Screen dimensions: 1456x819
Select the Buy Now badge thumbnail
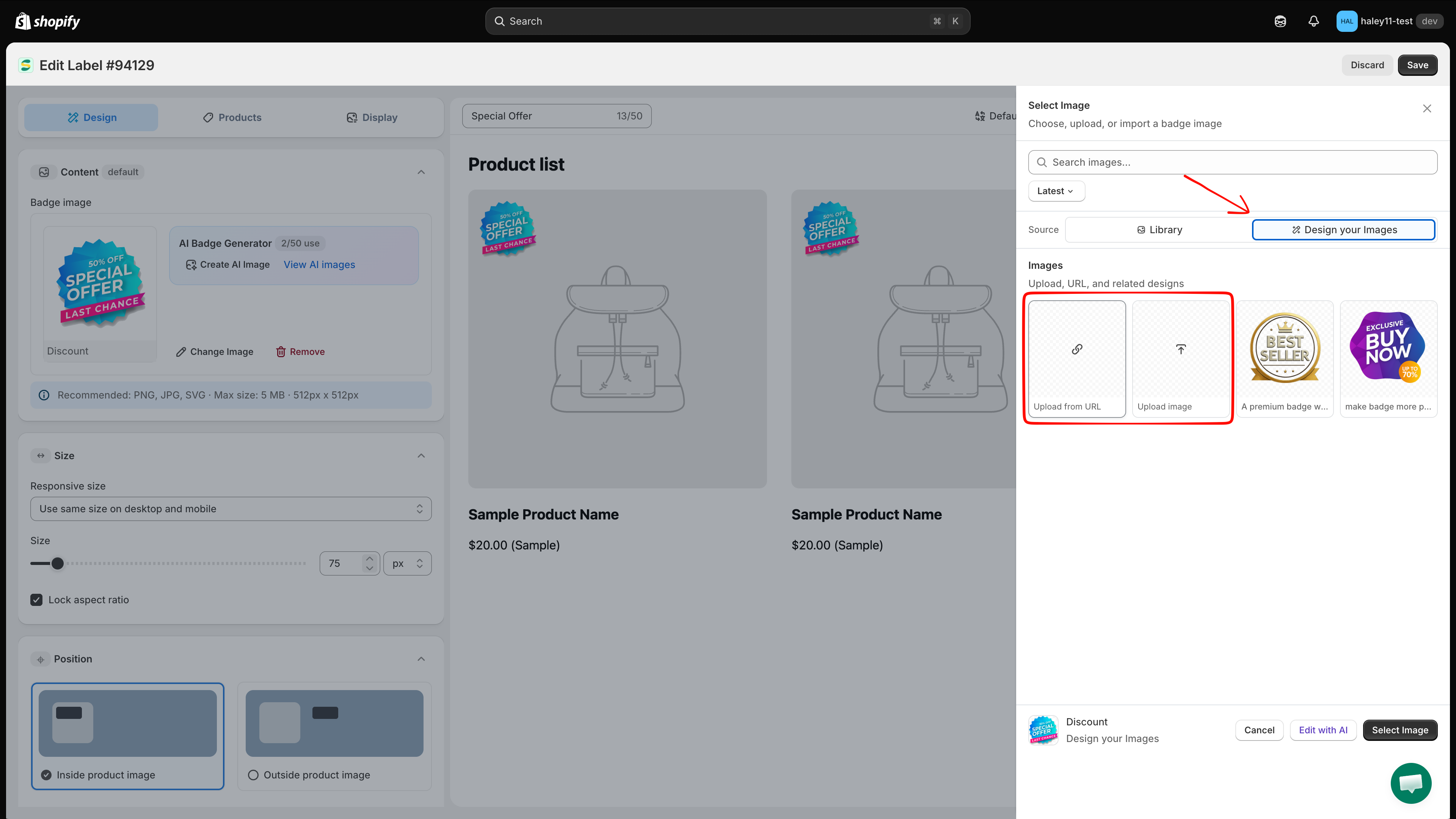[1388, 358]
